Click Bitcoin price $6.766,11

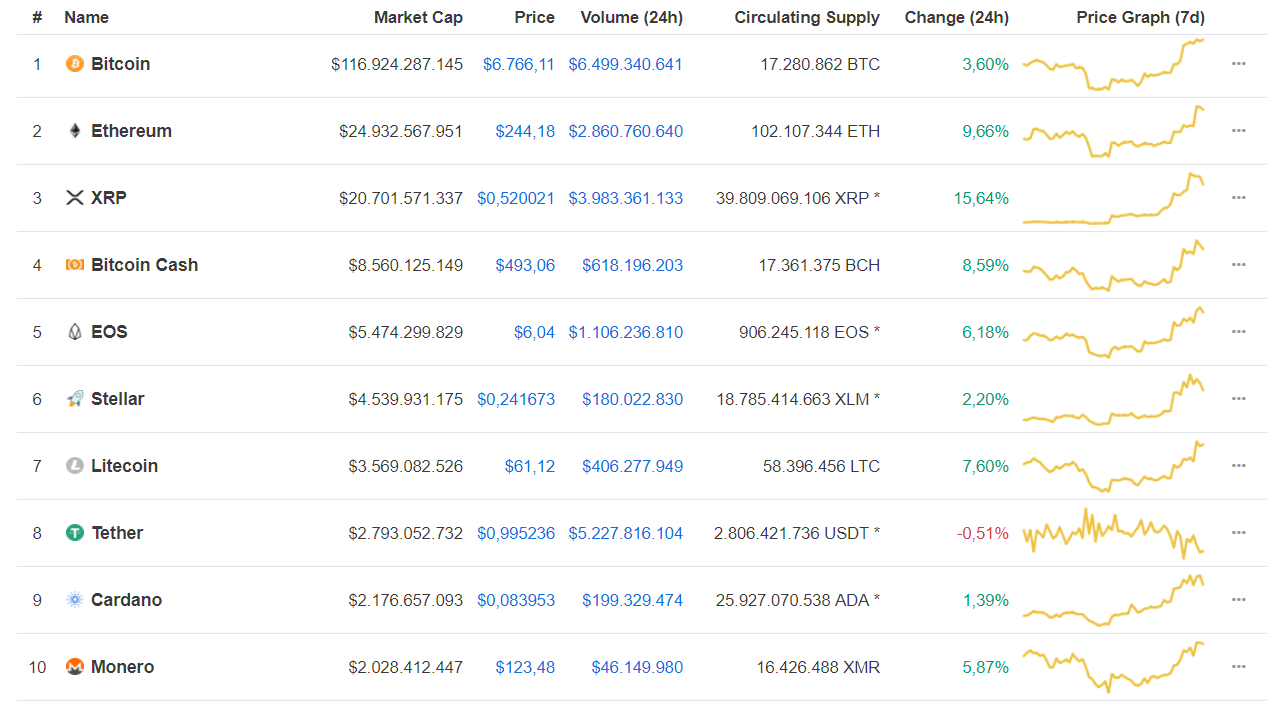[x=519, y=64]
